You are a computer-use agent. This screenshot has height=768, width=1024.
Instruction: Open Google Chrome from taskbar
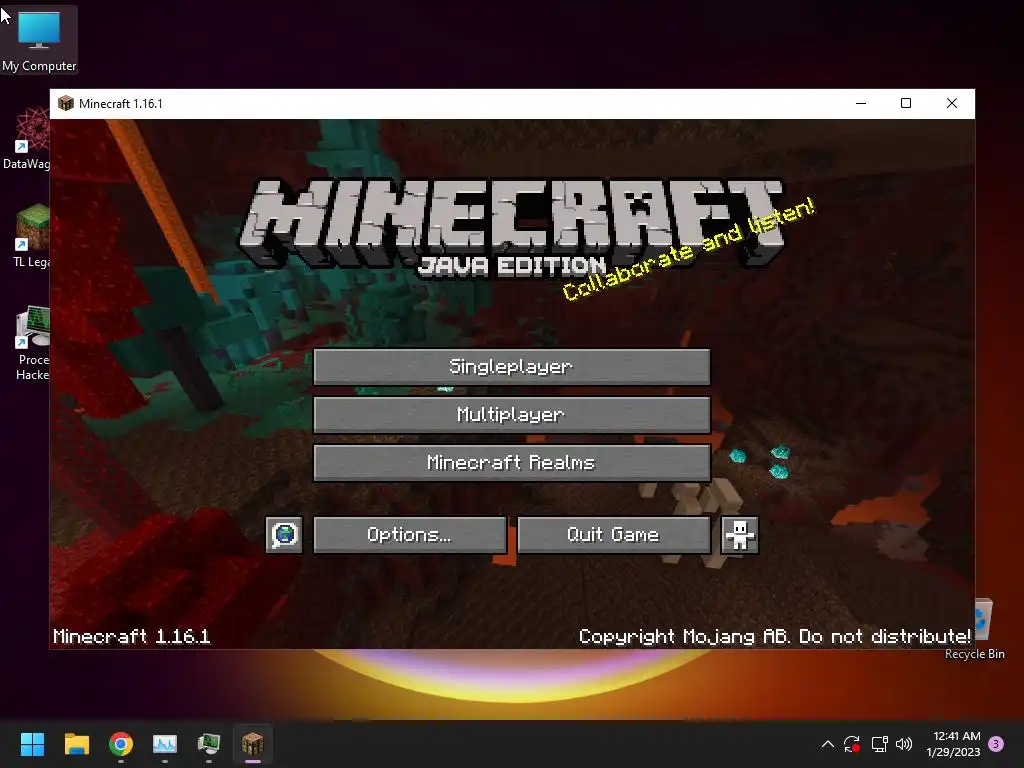[121, 744]
